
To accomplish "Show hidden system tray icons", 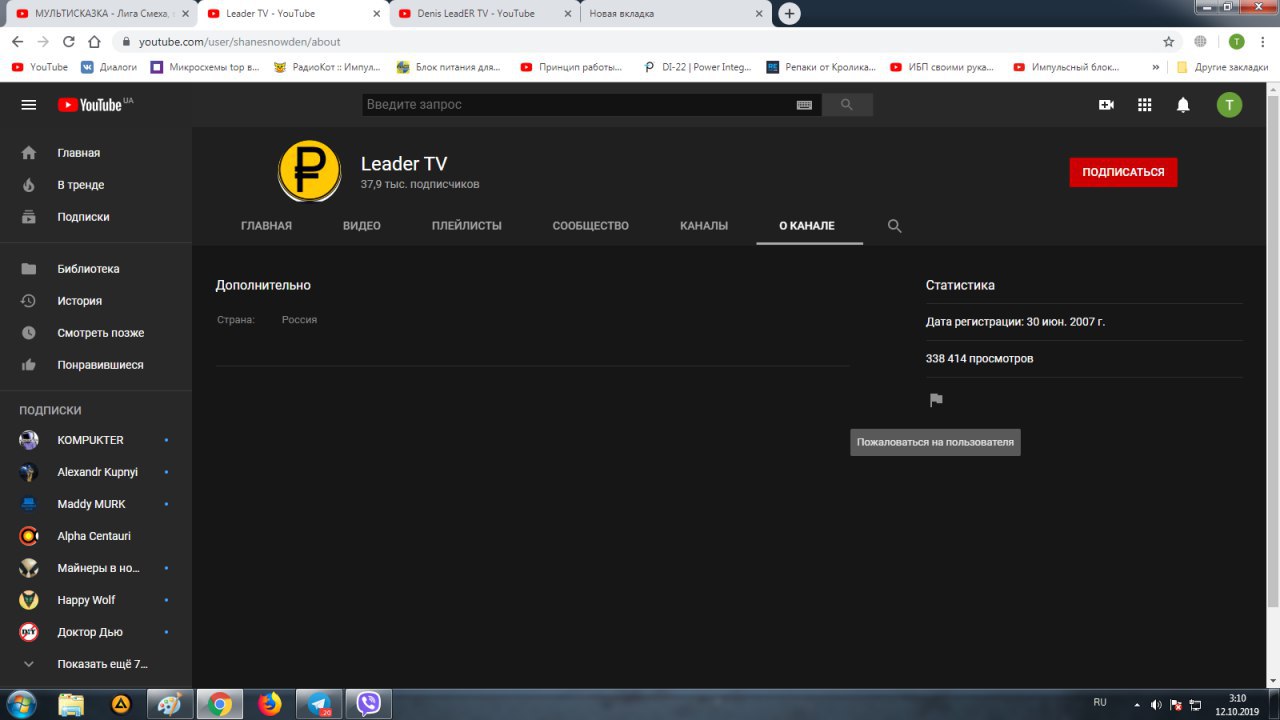I will tap(1137, 705).
